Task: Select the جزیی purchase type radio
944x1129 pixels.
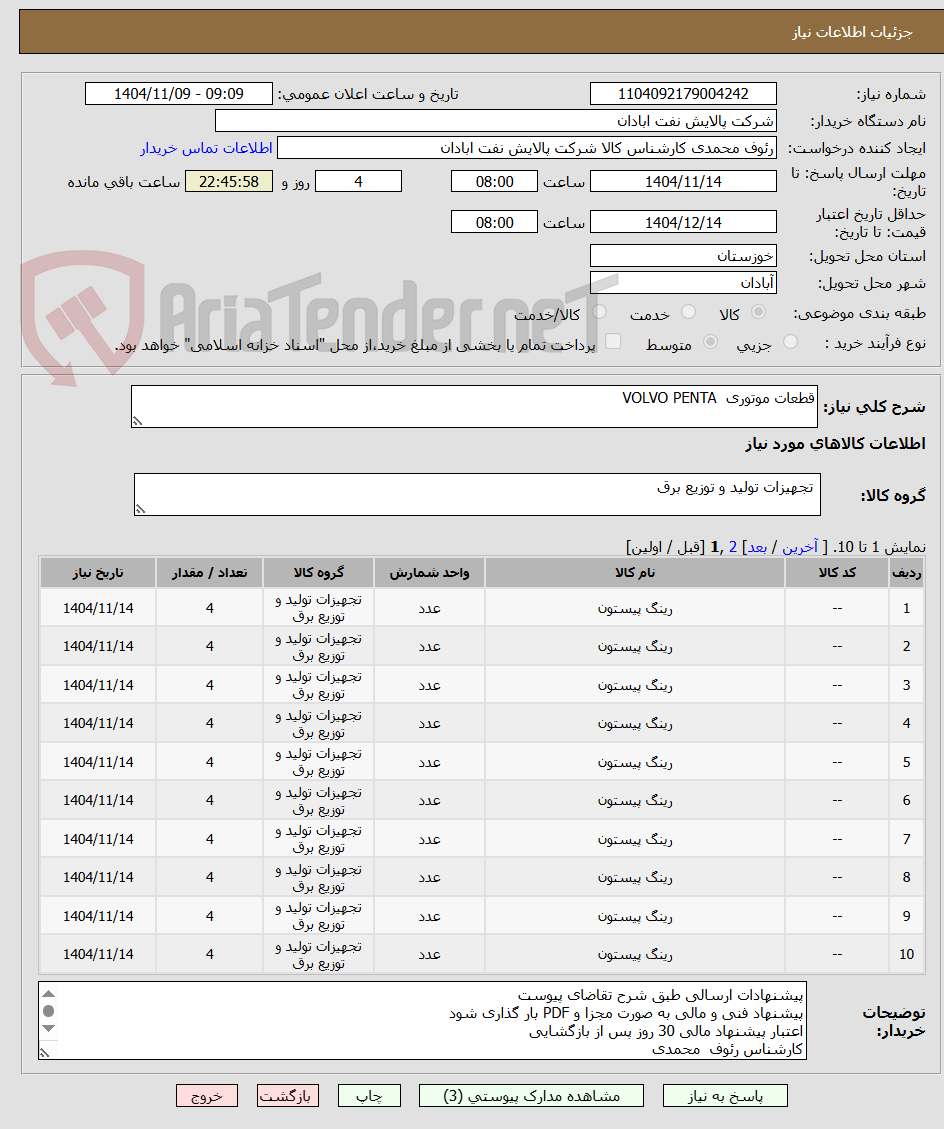Action: [791, 342]
